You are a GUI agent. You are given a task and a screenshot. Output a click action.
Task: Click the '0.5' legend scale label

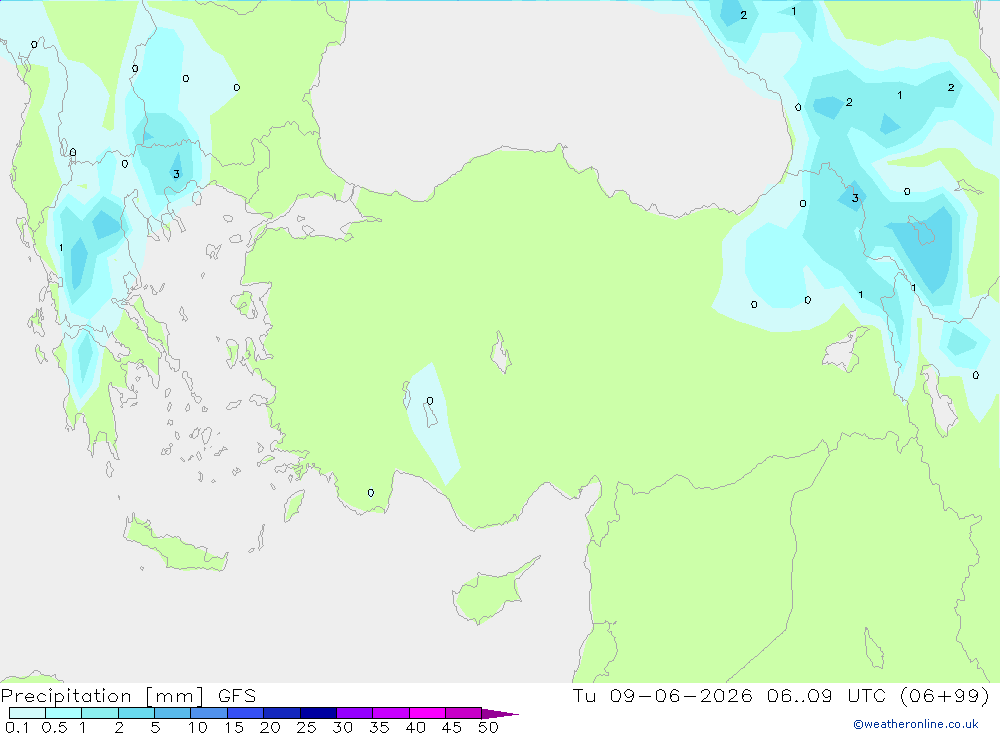point(54,727)
